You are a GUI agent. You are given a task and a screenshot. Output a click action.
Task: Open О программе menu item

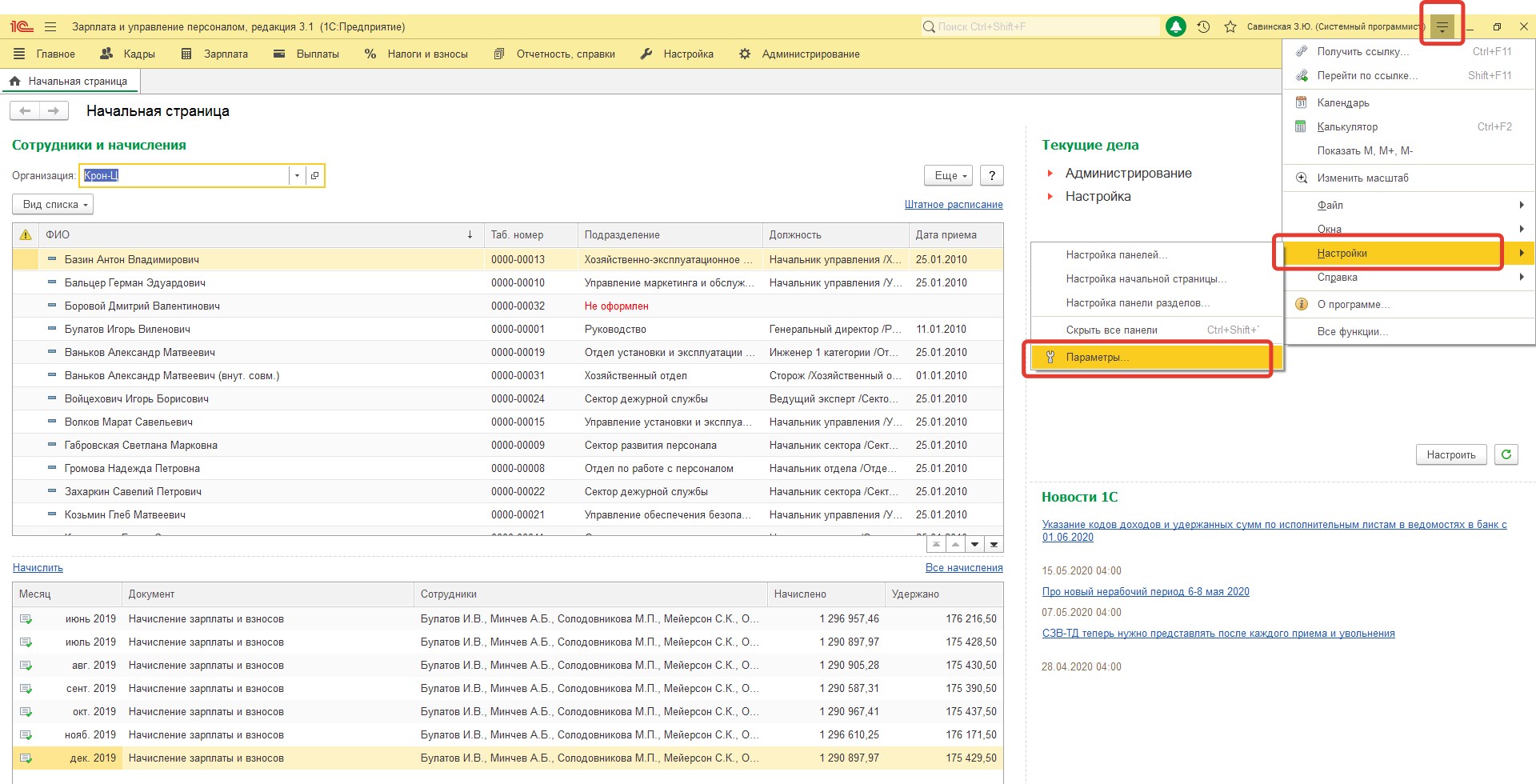point(1409,304)
